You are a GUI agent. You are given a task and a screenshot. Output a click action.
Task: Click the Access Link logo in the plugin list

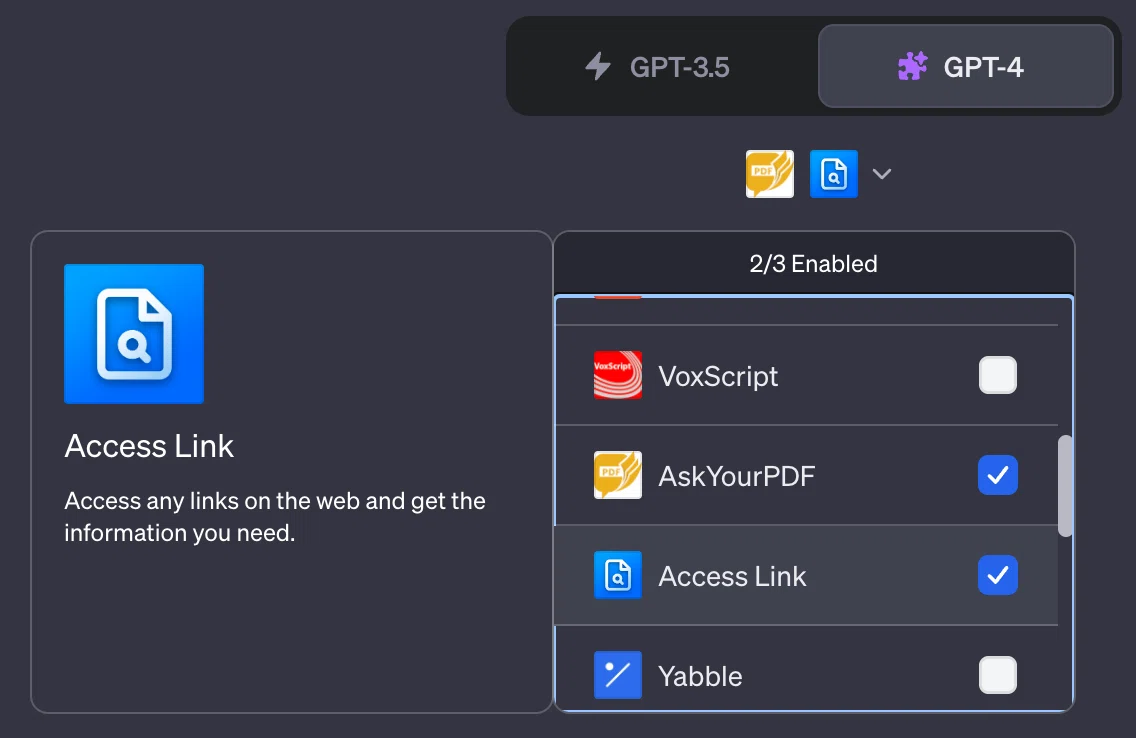(618, 575)
